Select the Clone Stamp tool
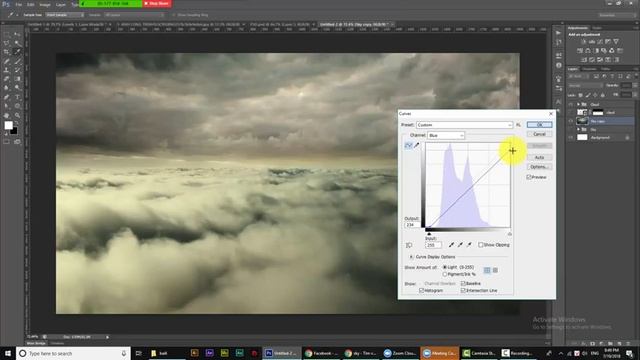The width and height of the screenshot is (640, 360). click(7, 70)
